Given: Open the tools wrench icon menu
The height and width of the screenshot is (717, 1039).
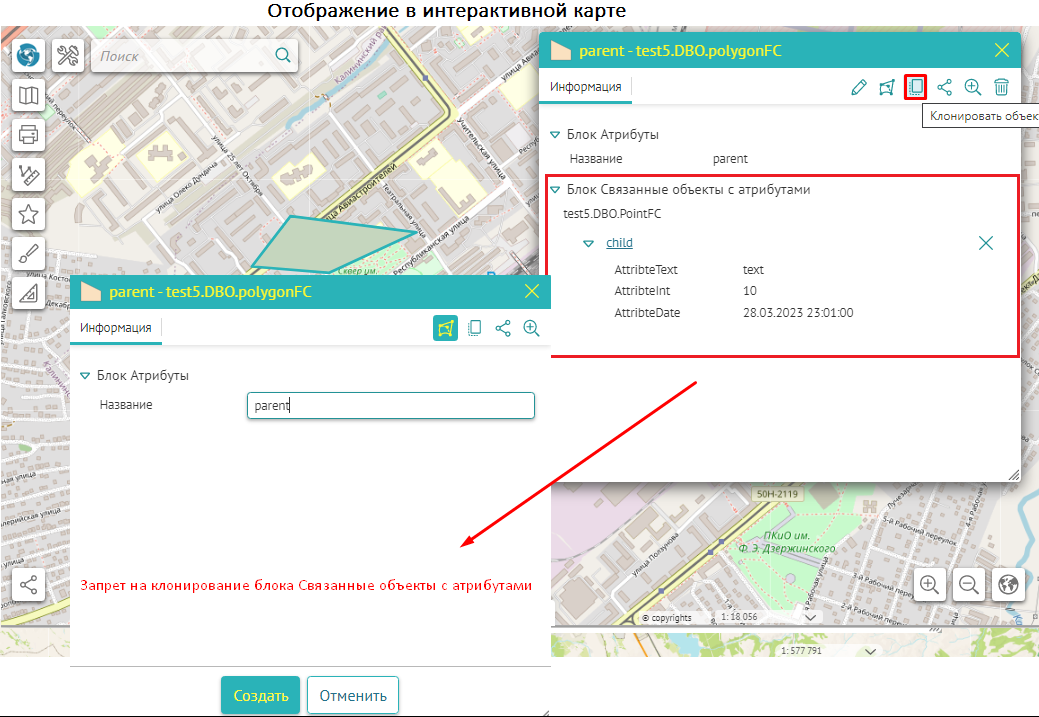Looking at the screenshot, I should [x=68, y=56].
